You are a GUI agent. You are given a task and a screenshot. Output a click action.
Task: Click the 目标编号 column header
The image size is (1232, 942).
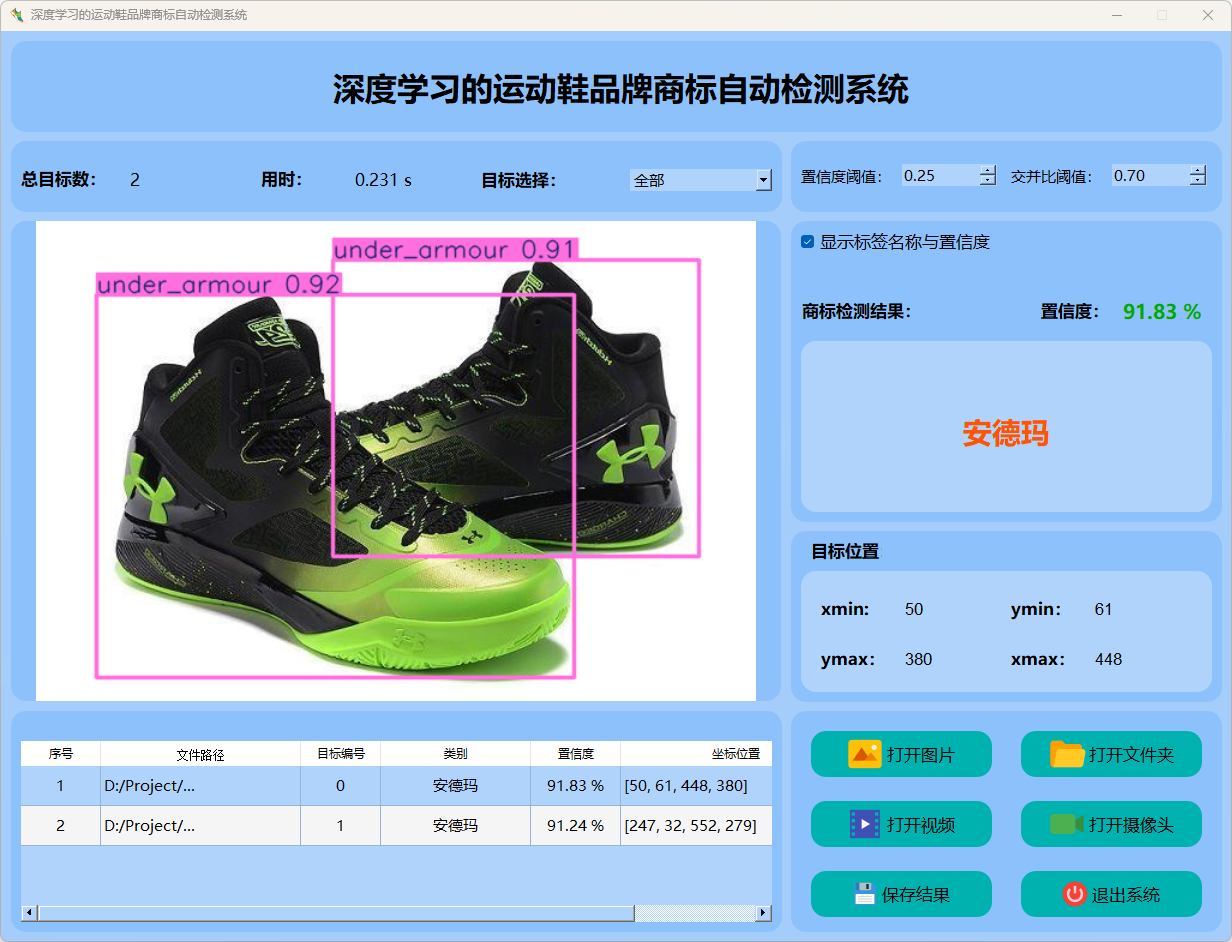click(340, 754)
